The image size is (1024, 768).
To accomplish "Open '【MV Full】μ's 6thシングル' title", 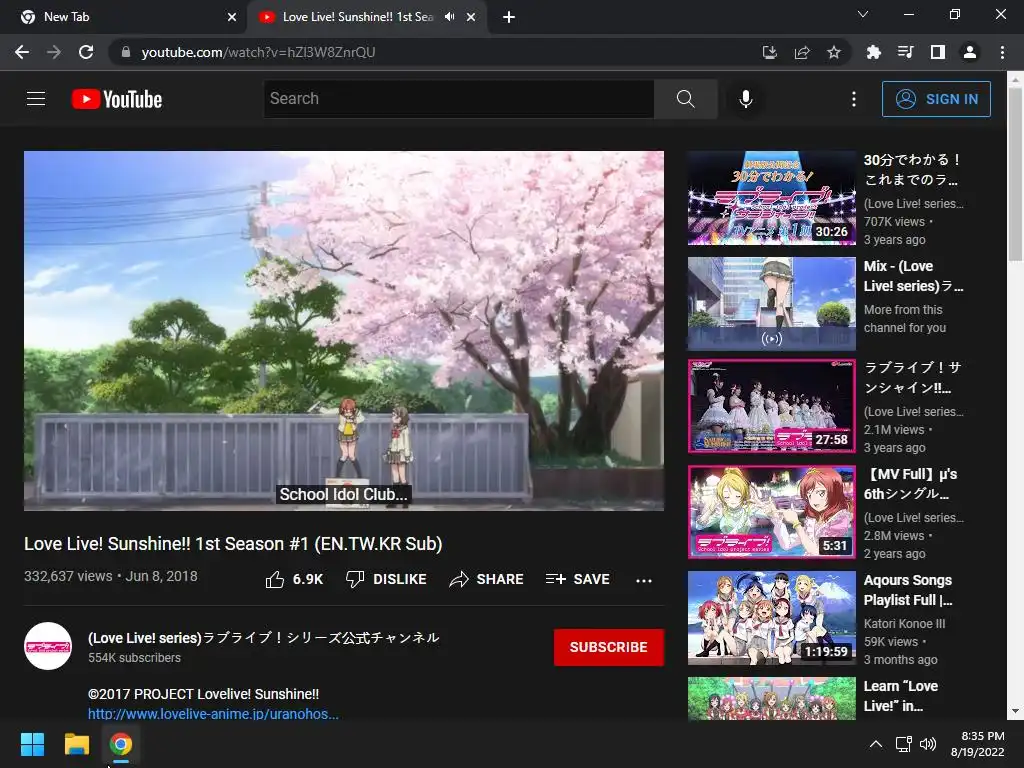I will tap(910, 484).
